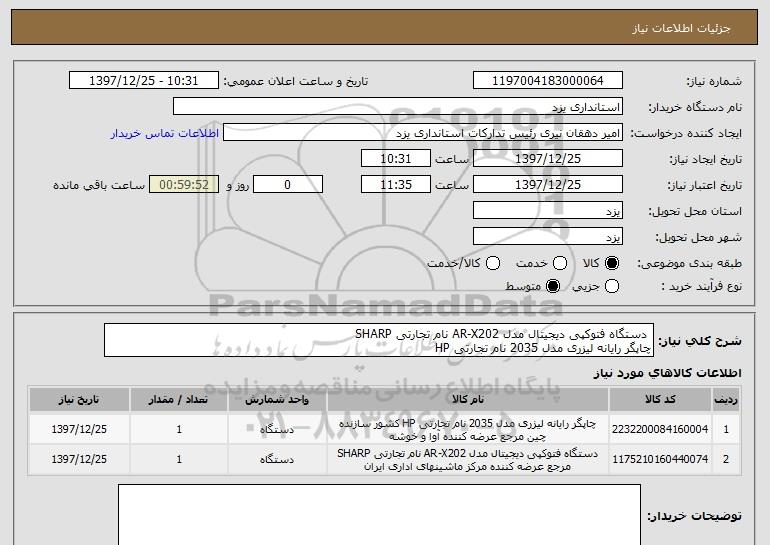Screen dimensions: 770x545
Task: Click the تاریخ اعتبار نیاز date field
Action: 548,185
